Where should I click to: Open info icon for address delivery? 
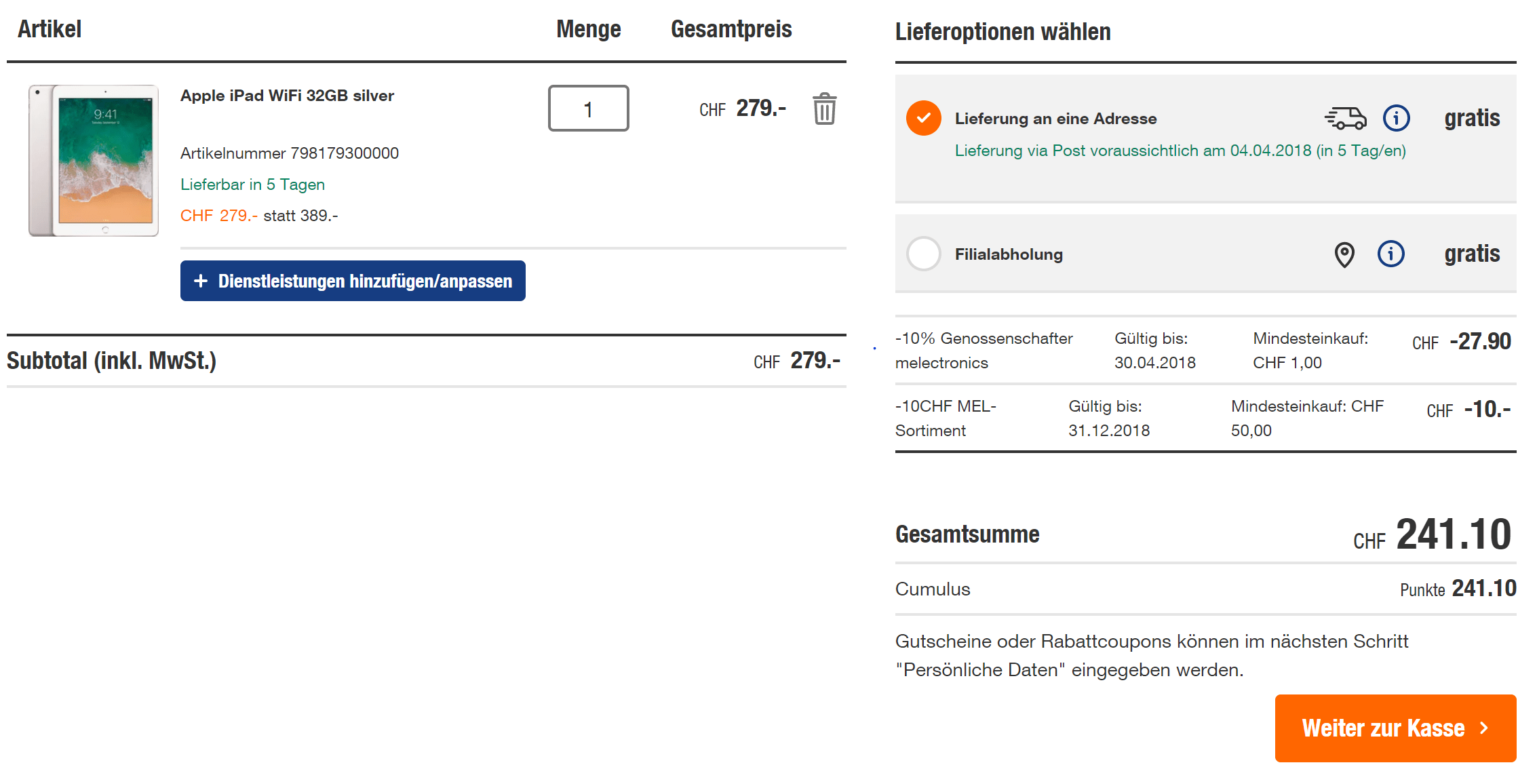click(1396, 118)
